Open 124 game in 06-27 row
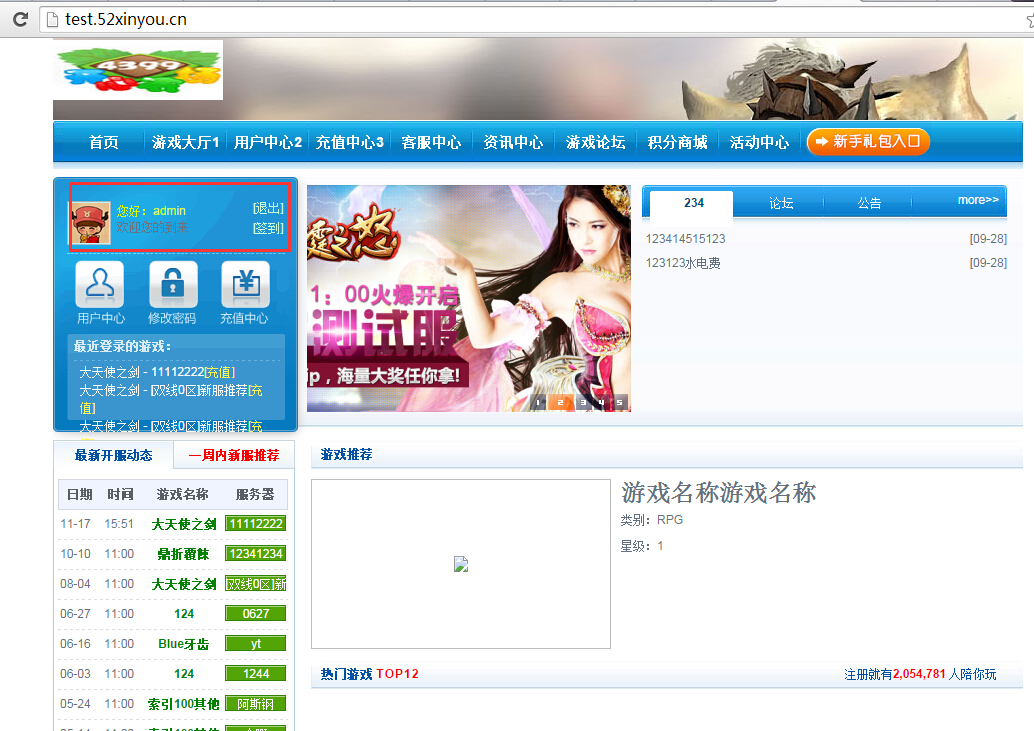 184,614
